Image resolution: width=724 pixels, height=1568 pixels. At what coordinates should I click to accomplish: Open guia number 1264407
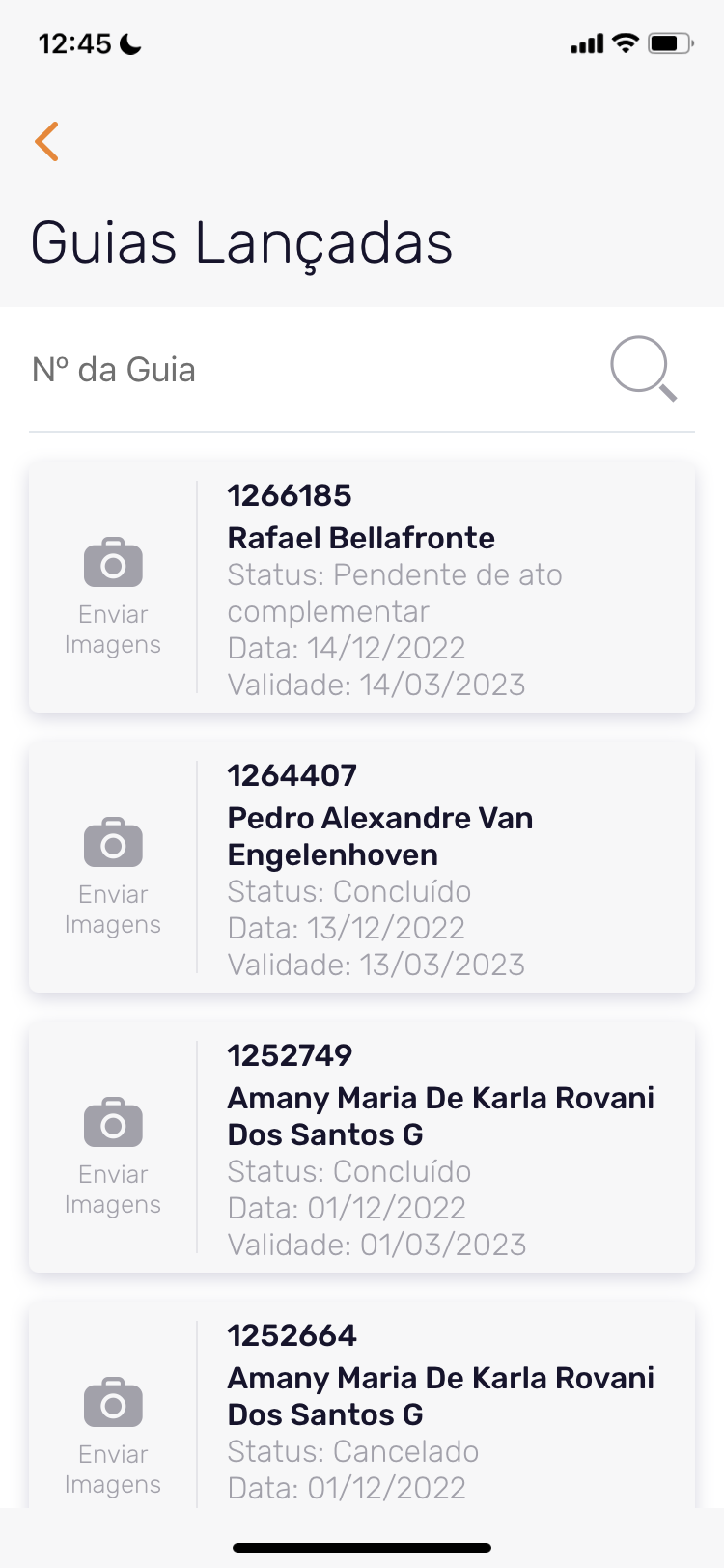click(292, 775)
